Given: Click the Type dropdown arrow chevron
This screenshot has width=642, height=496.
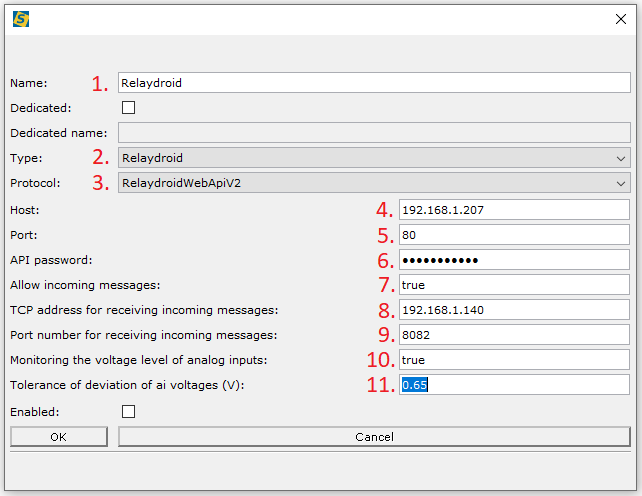Looking at the screenshot, I should pos(621,158).
